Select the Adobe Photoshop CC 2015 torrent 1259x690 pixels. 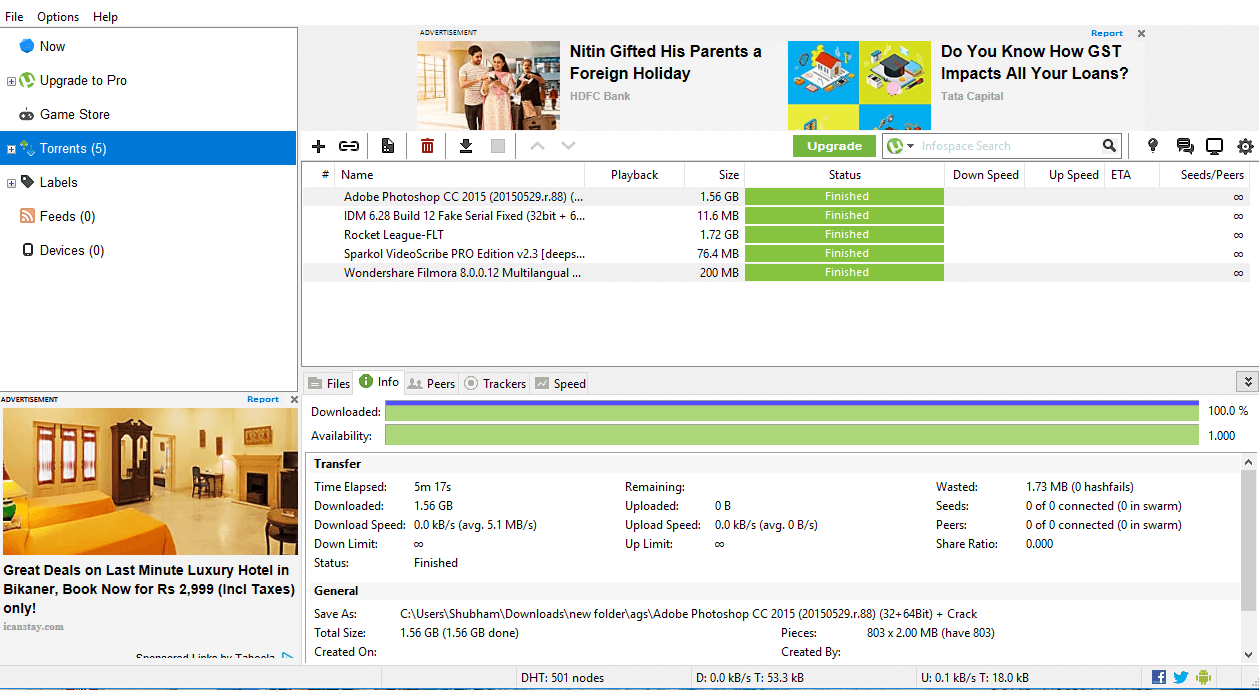[776, 196]
